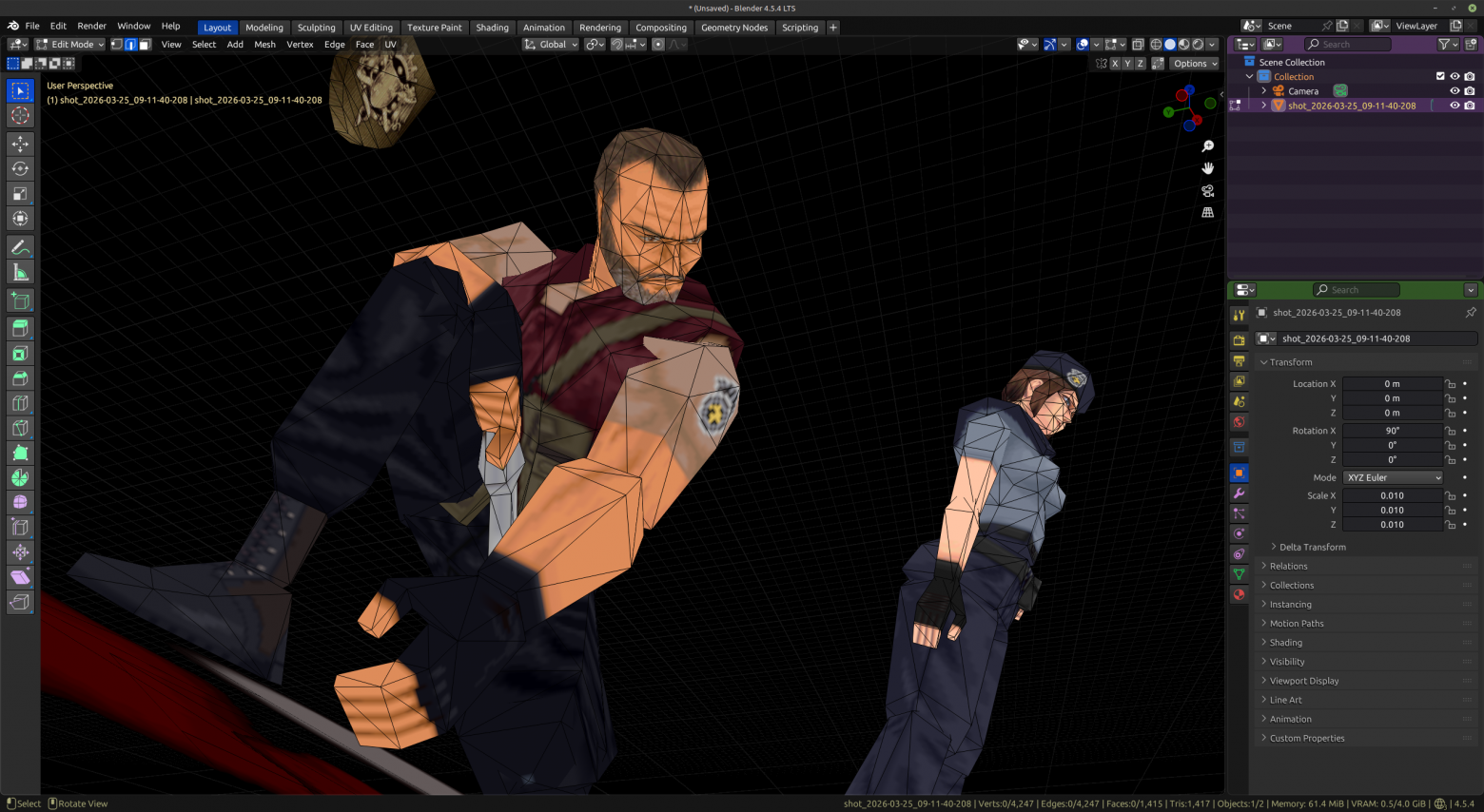Toggle camera view icon in viewport

point(1207,190)
